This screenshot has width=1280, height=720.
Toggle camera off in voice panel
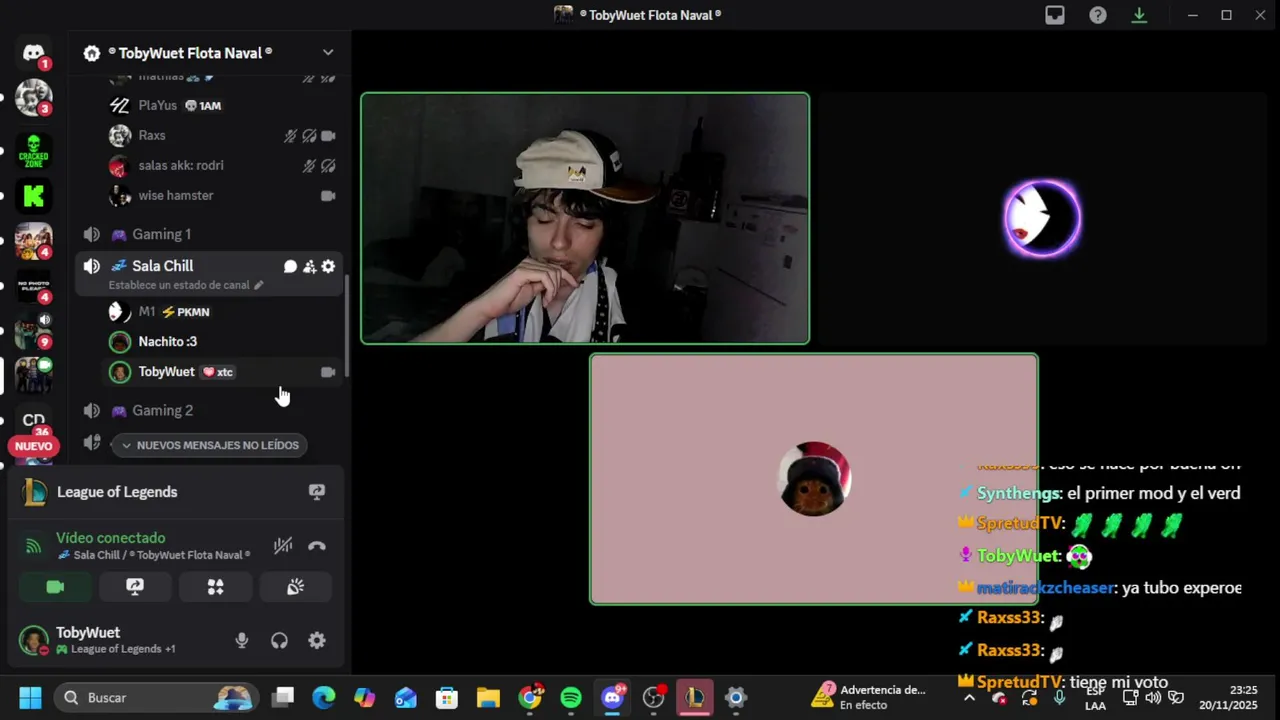point(55,587)
